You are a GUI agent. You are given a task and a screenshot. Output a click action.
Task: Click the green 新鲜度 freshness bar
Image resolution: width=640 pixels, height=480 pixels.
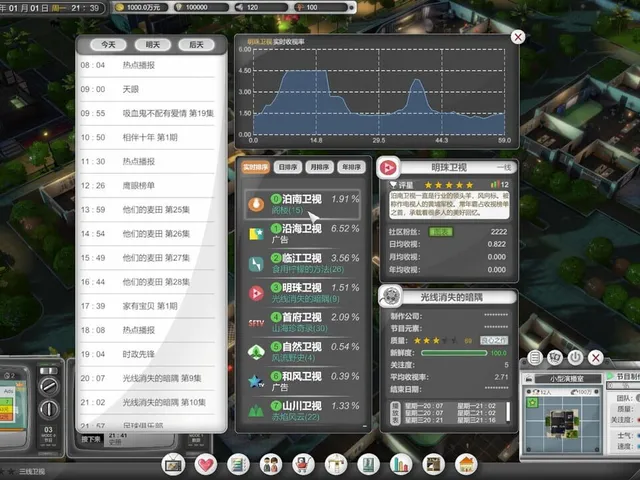click(454, 353)
